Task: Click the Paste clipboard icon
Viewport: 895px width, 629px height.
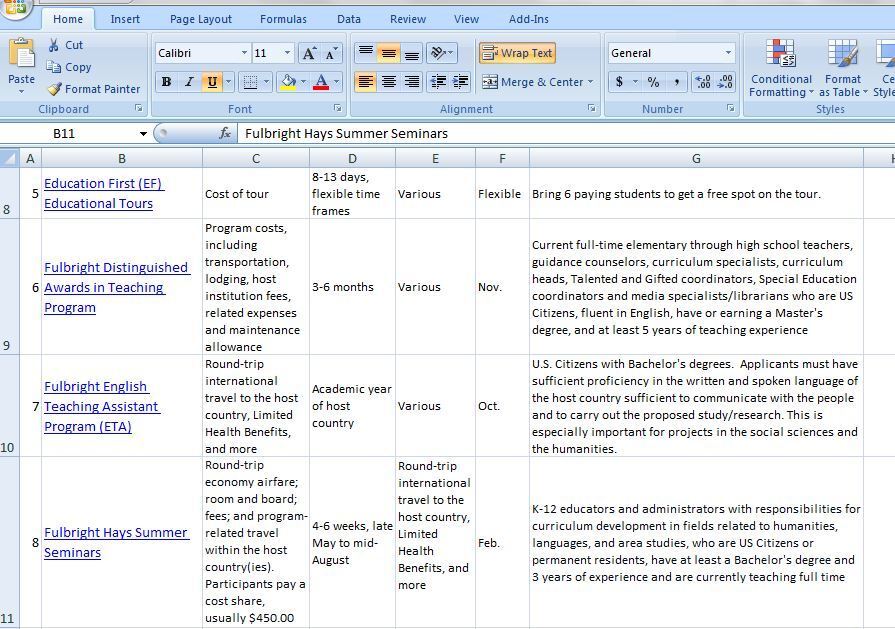Action: pos(22,55)
